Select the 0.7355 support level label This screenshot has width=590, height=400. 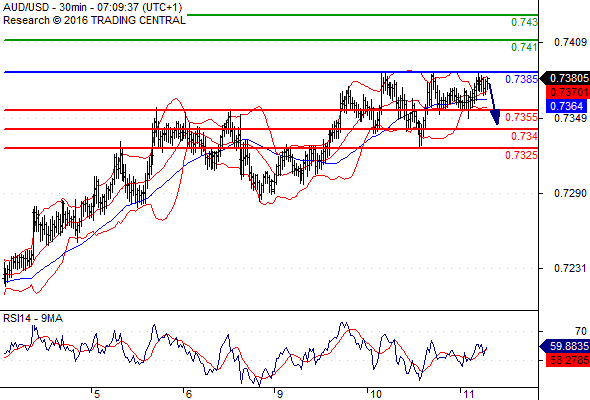coord(521,117)
